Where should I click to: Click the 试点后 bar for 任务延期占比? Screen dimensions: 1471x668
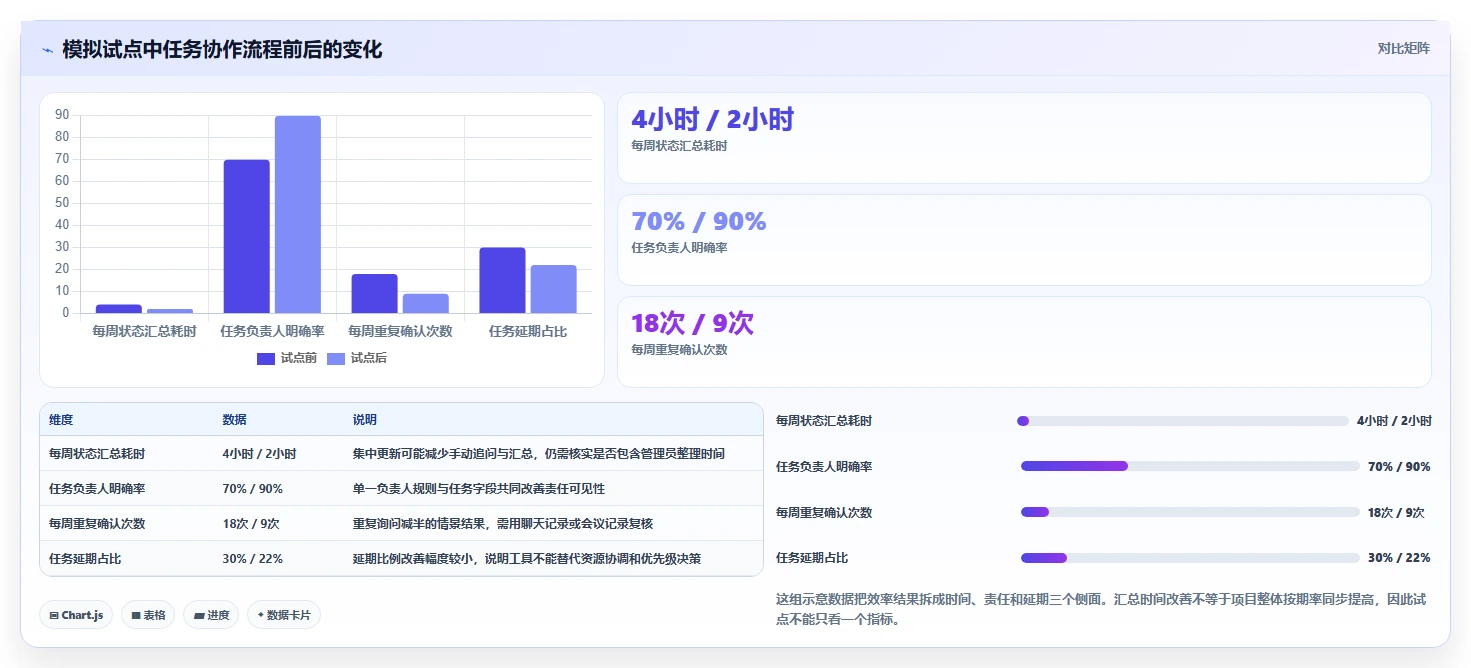(x=554, y=290)
